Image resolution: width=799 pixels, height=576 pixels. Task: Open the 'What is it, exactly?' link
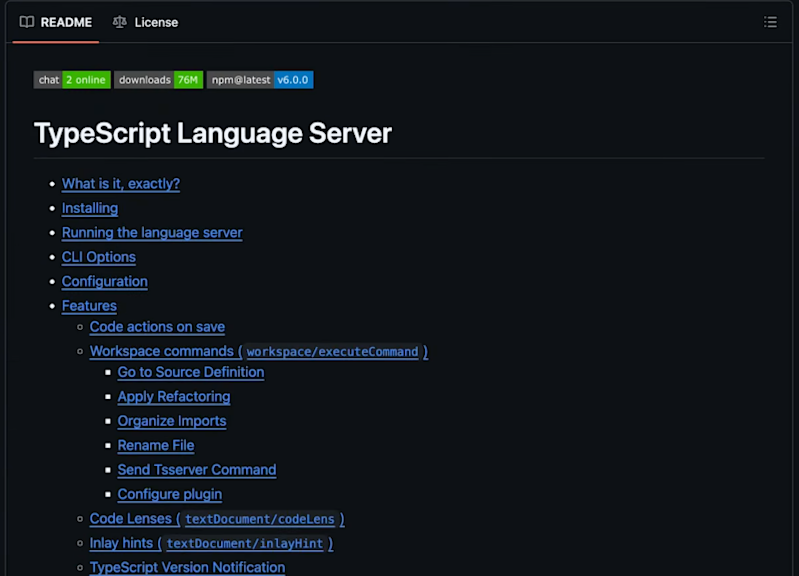[x=121, y=184]
